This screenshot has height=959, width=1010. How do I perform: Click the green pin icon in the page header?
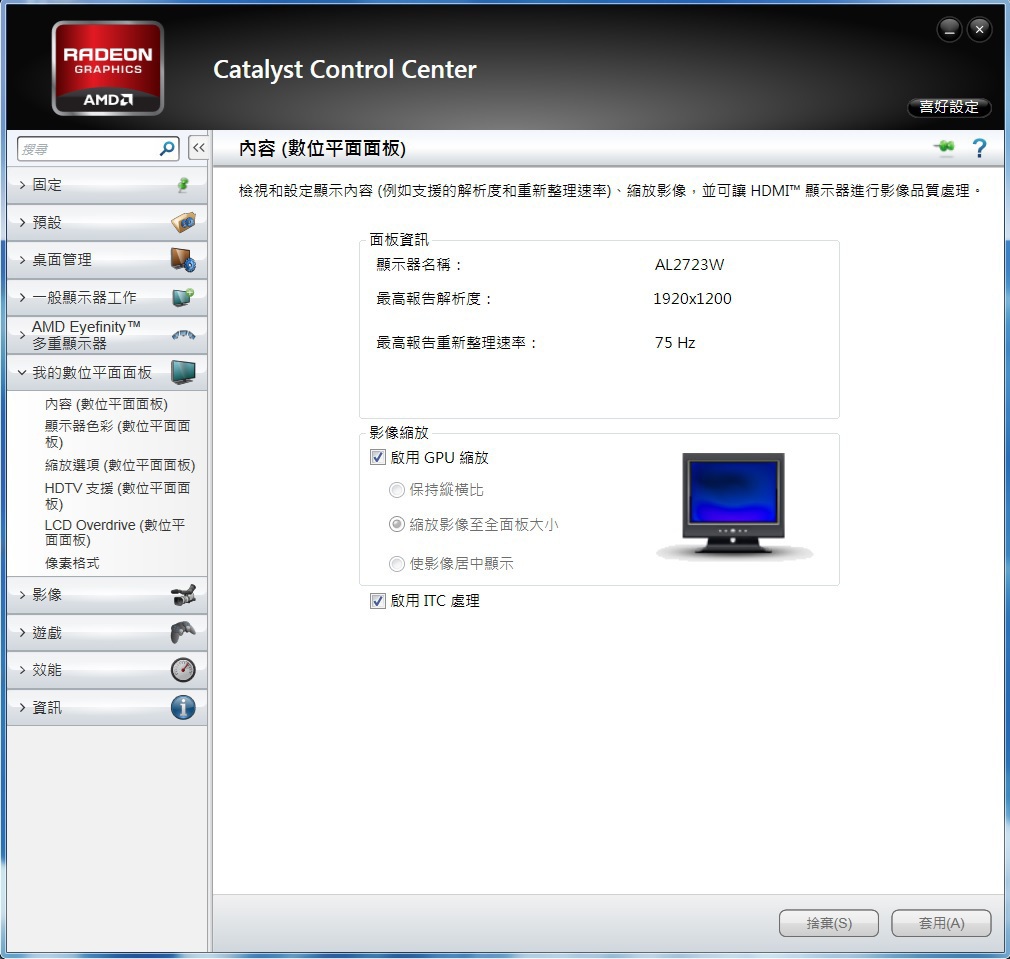tap(945, 147)
